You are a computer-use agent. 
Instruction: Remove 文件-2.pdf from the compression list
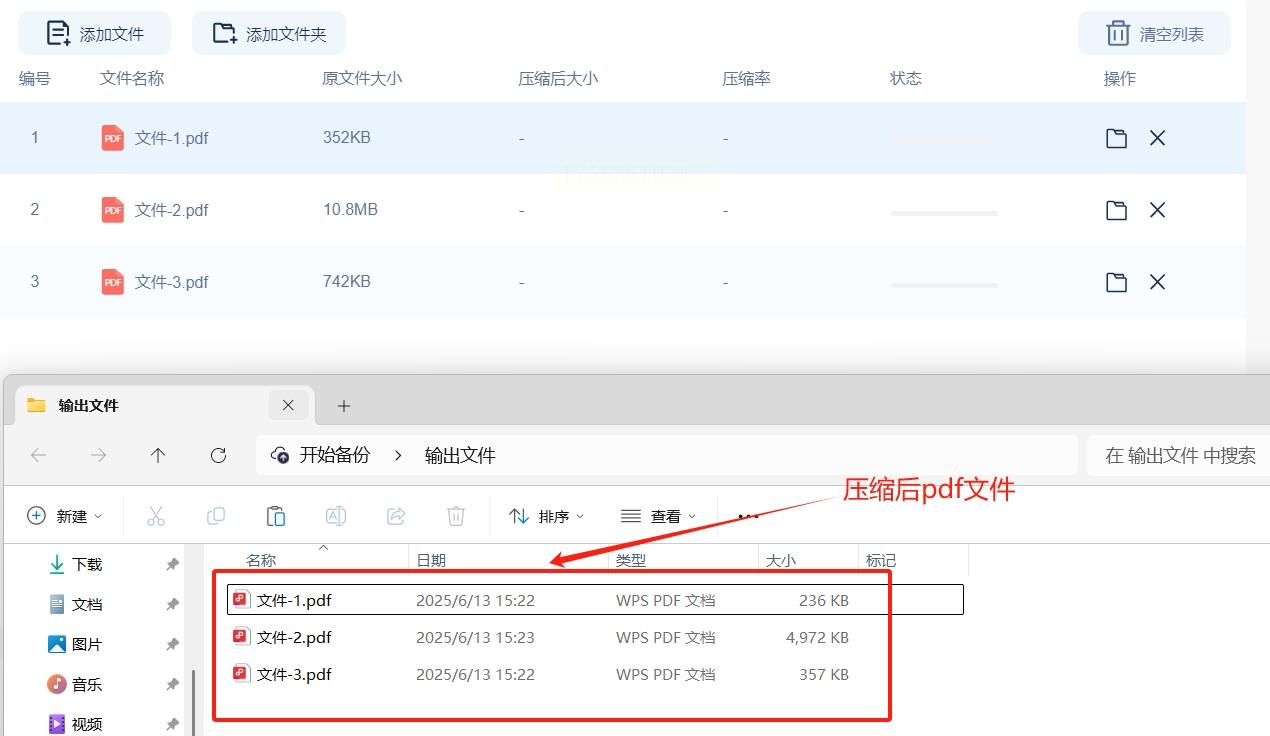[x=1157, y=210]
